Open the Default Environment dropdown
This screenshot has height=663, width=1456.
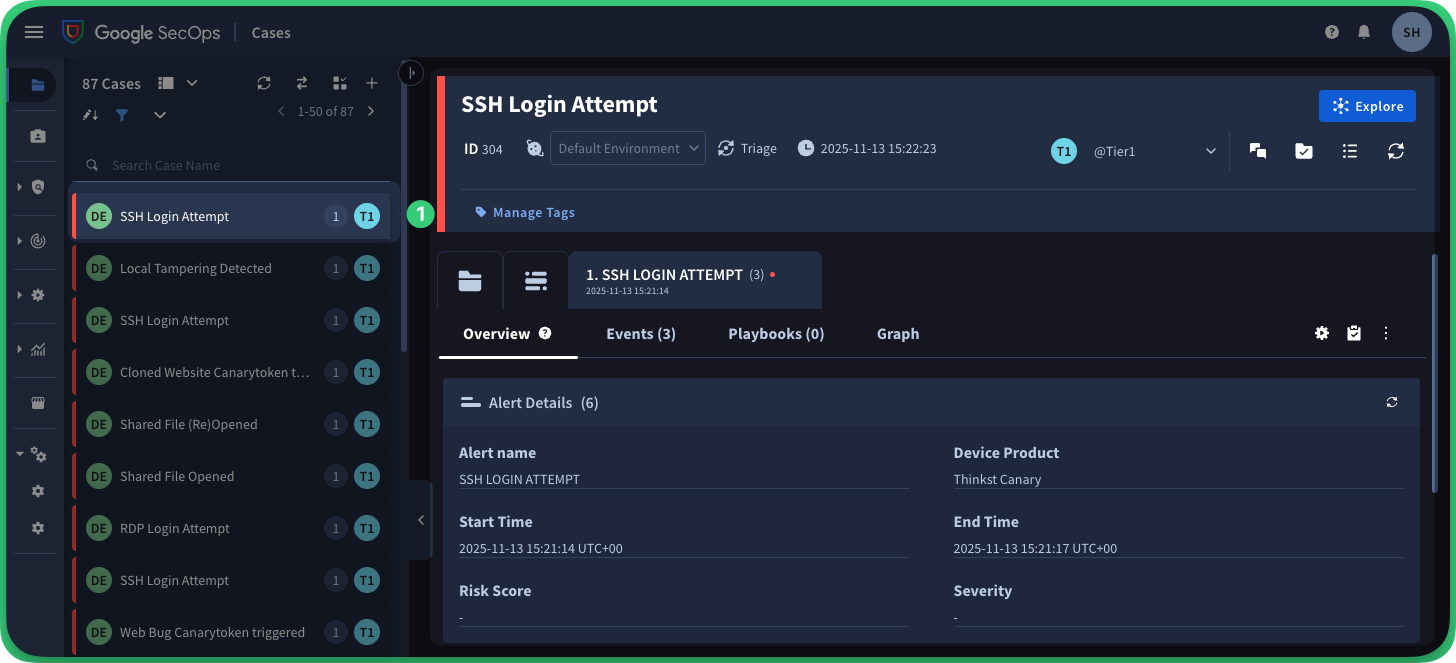point(627,148)
